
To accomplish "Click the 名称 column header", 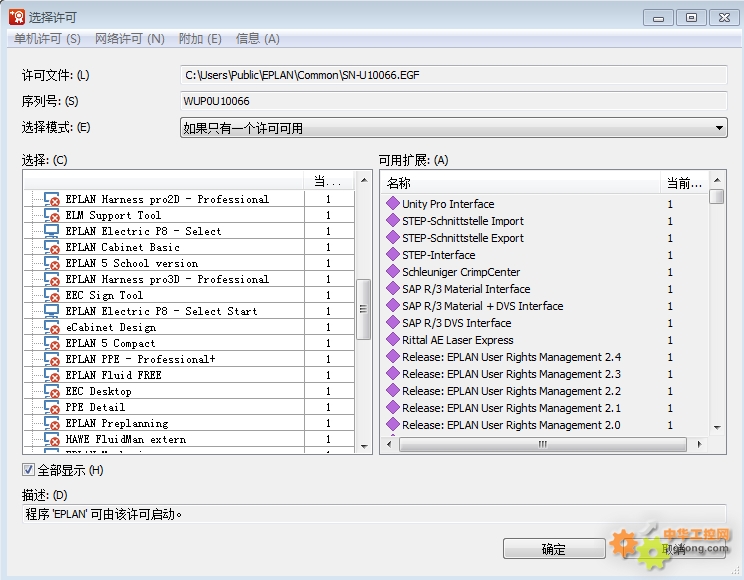I will pyautogui.click(x=520, y=183).
